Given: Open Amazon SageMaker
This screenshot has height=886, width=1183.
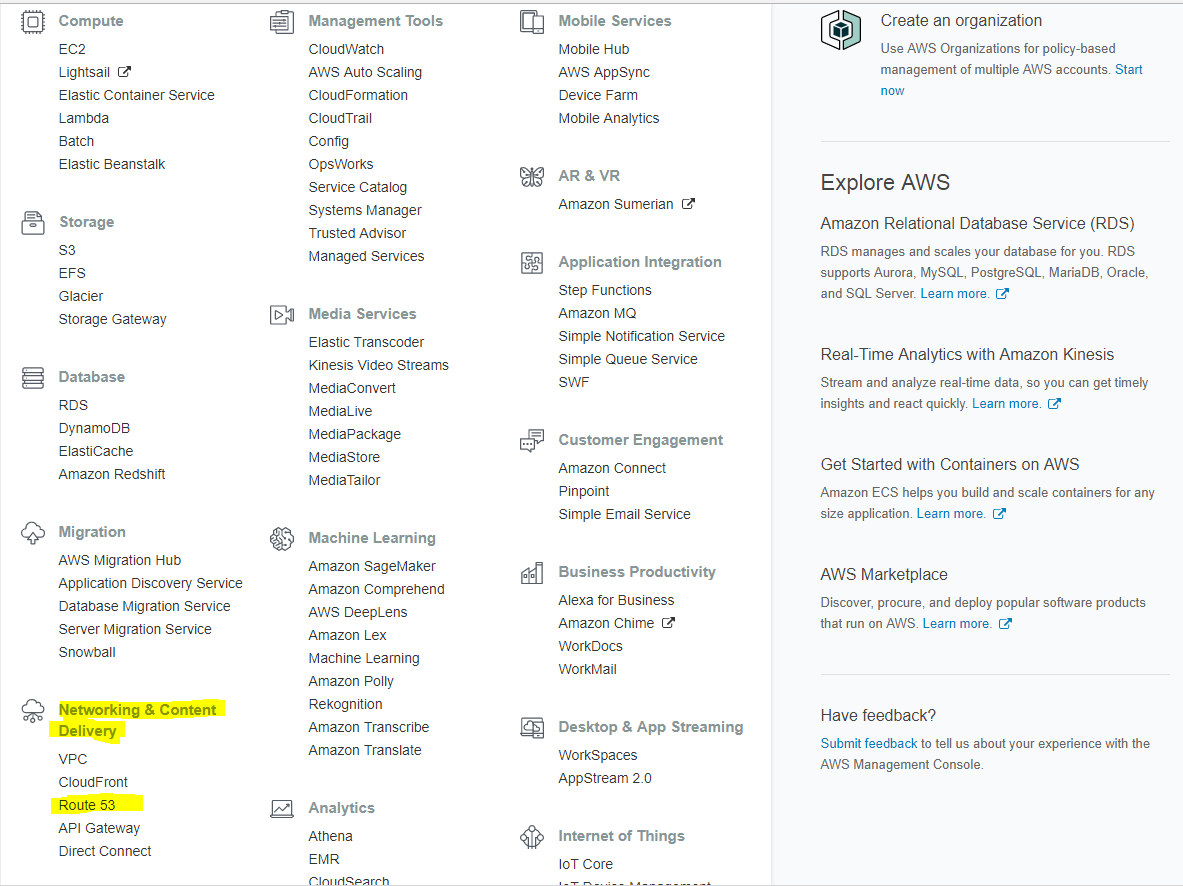Looking at the screenshot, I should 372,567.
